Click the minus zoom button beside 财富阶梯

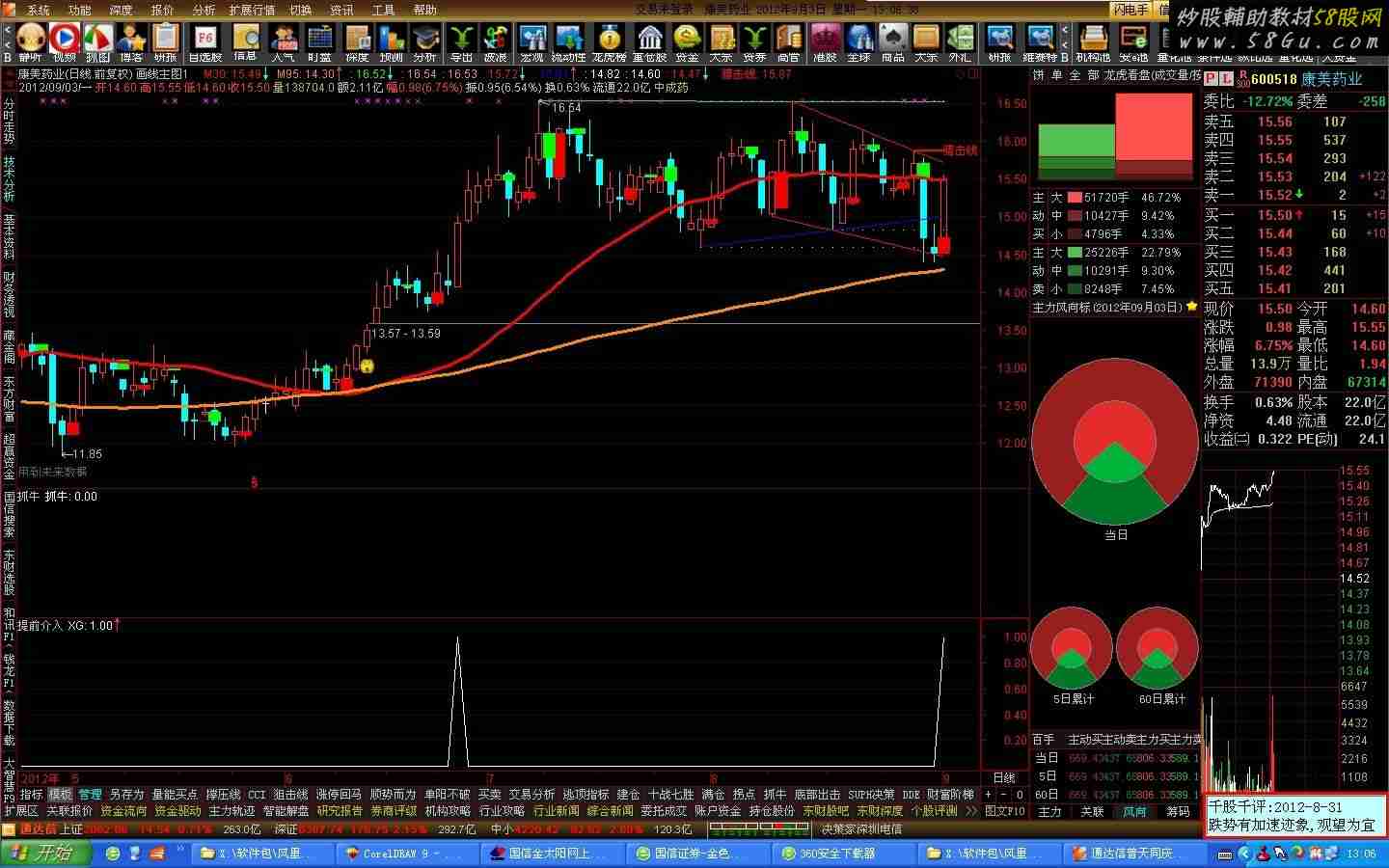1003,795
